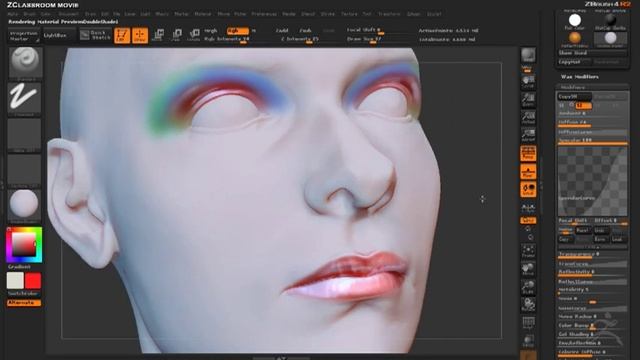Screen dimensions: 640x360
Task: Toggle the M material mode
Action: coord(254,31)
